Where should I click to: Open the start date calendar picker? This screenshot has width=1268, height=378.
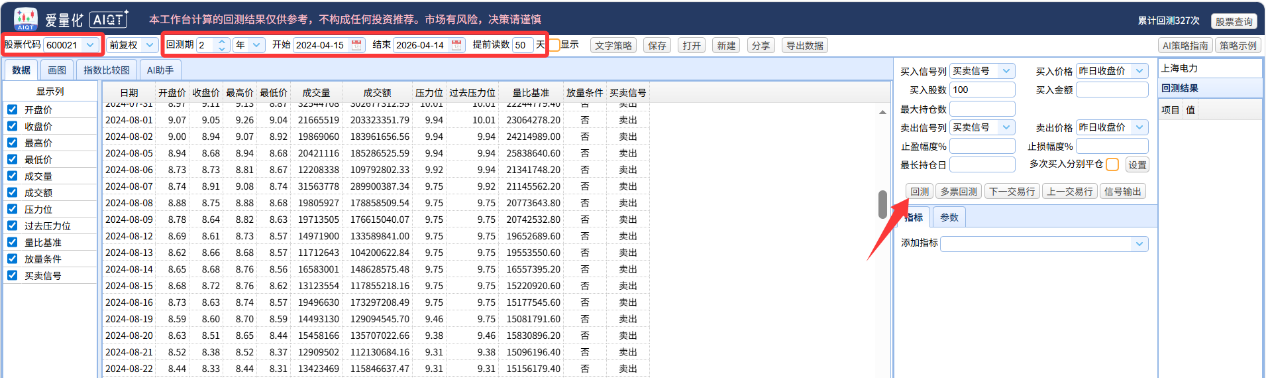coord(357,45)
